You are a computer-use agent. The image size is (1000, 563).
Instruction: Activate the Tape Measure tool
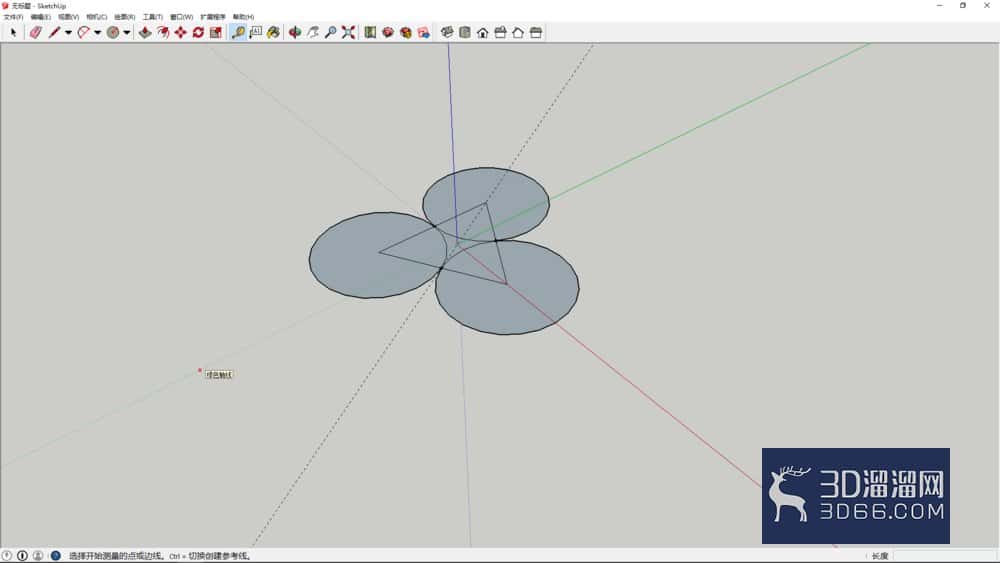(238, 33)
